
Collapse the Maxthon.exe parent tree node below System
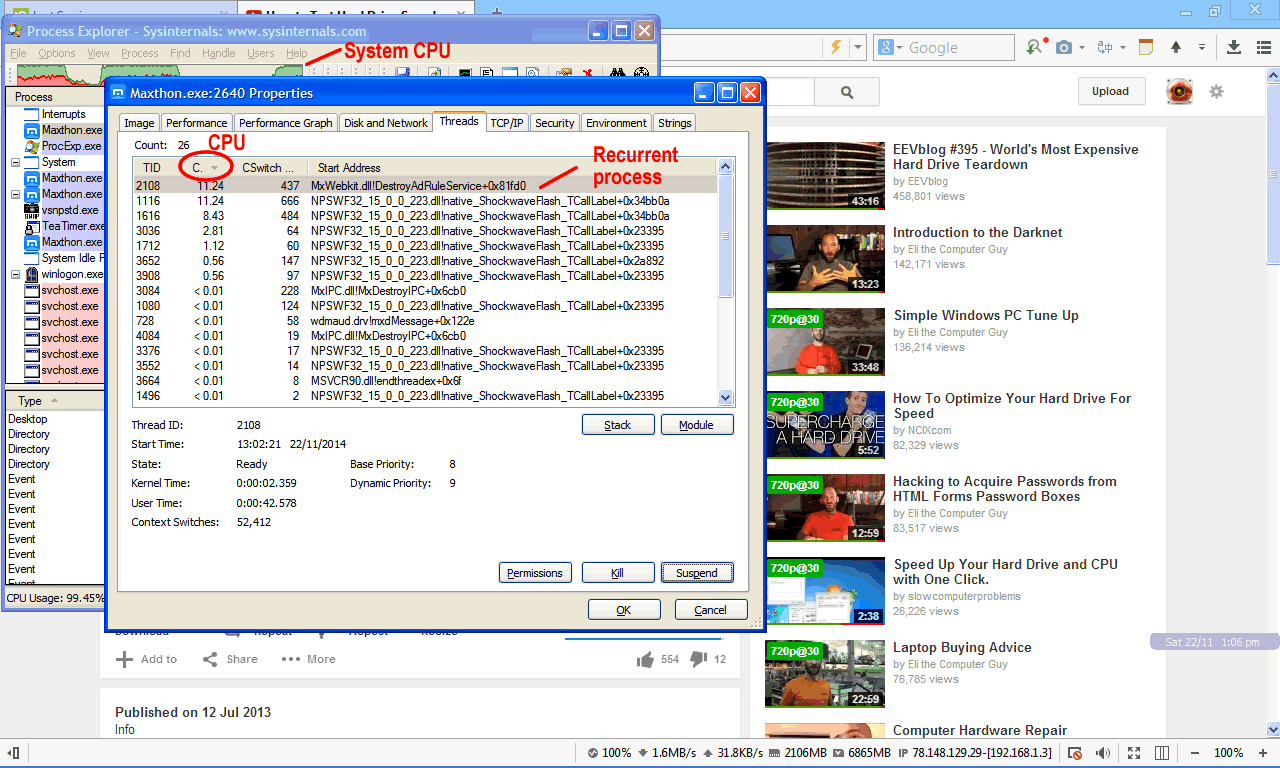(15, 194)
